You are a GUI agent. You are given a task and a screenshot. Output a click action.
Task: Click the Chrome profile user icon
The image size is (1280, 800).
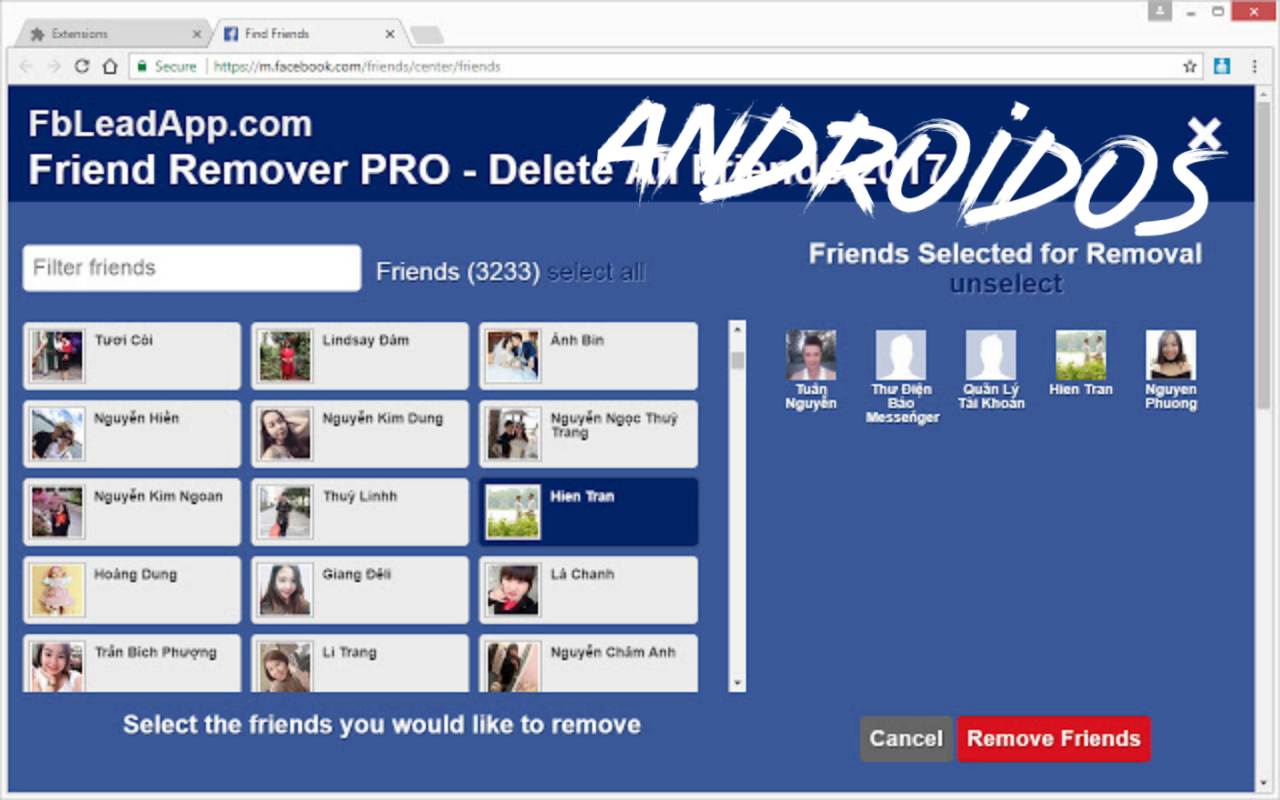(x=1160, y=11)
